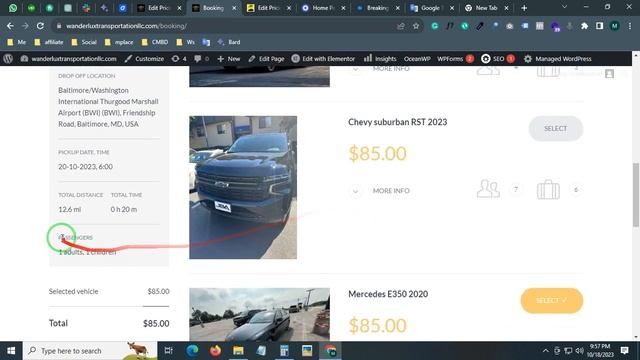This screenshot has height=360, width=640.
Task: Open Insights in admin bar
Action: pyautogui.click(x=380, y=59)
